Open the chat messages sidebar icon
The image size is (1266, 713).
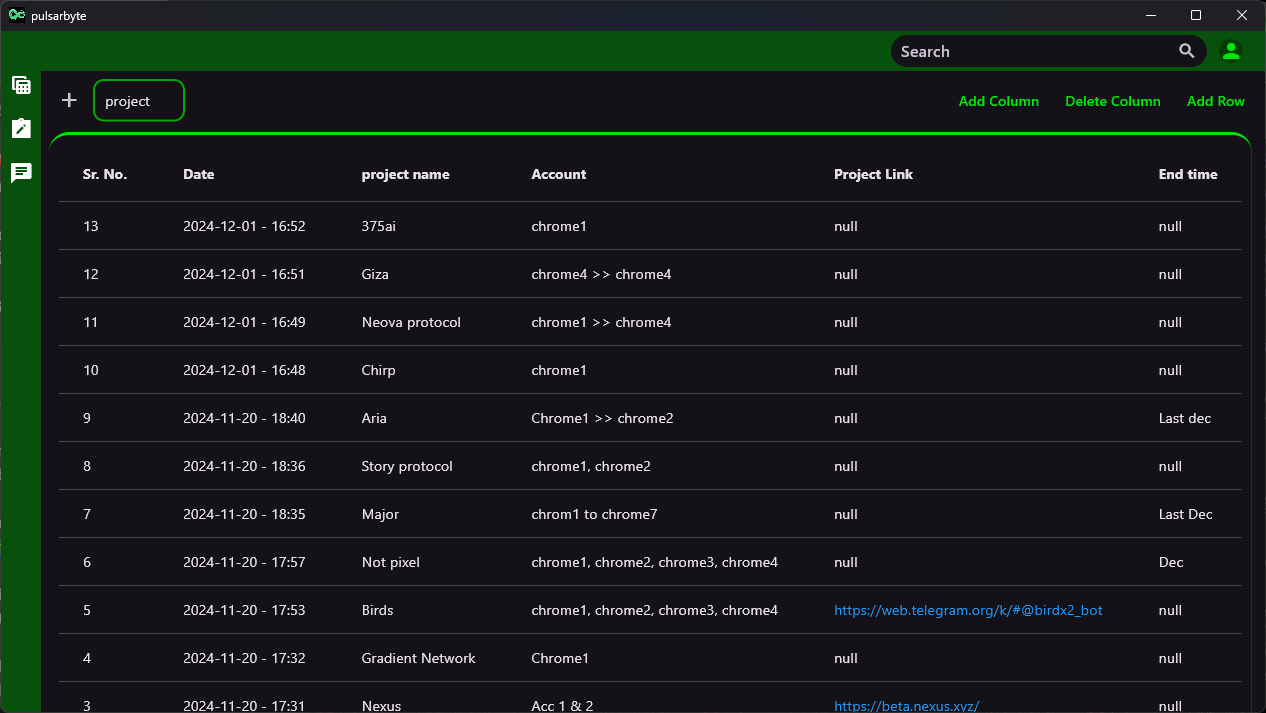(x=21, y=173)
